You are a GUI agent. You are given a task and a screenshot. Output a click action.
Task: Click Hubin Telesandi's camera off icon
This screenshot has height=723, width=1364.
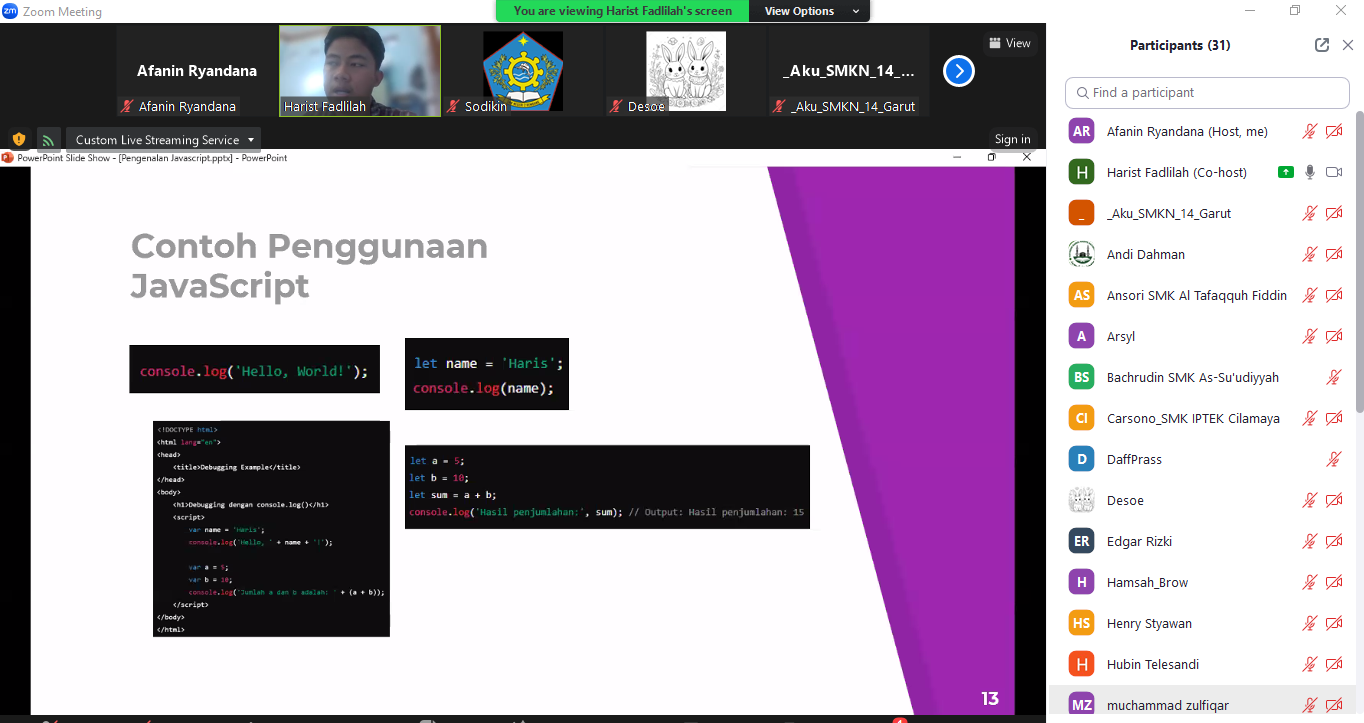point(1334,664)
